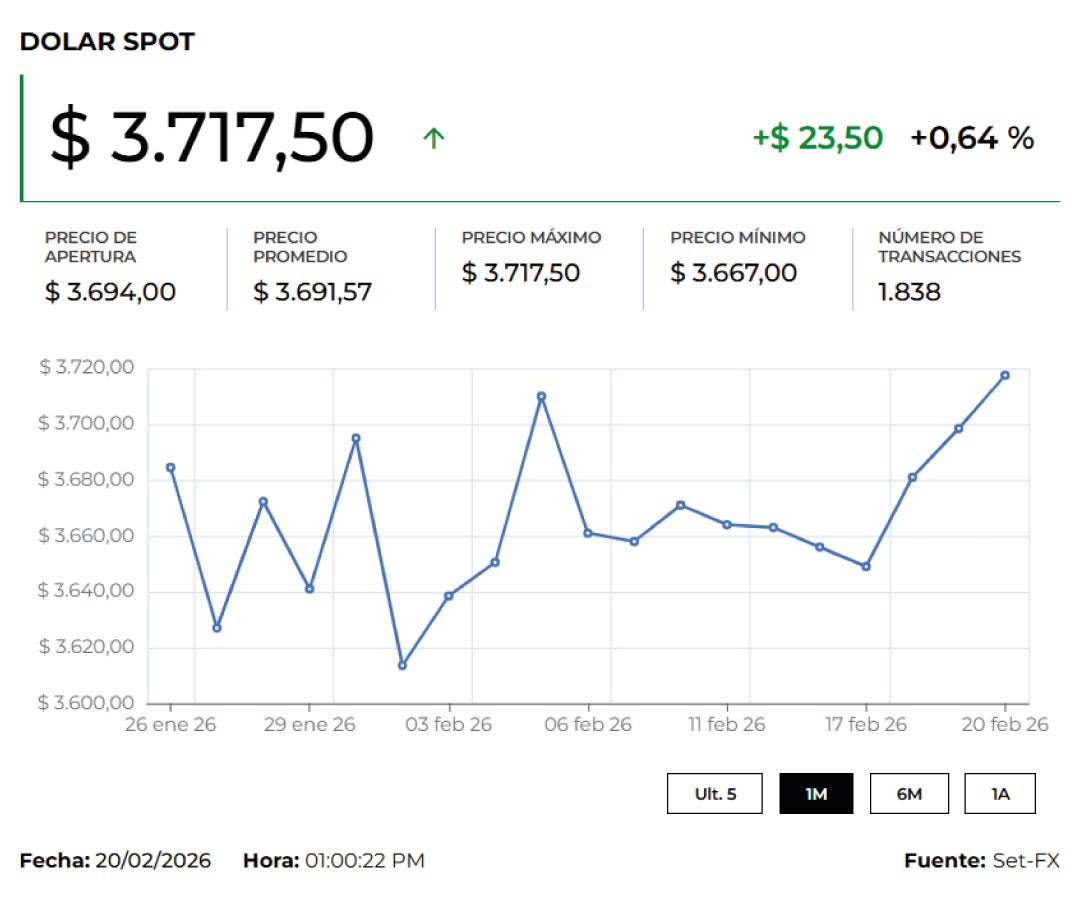1080x900 pixels.
Task: Switch to the 6M time range
Action: click(909, 793)
